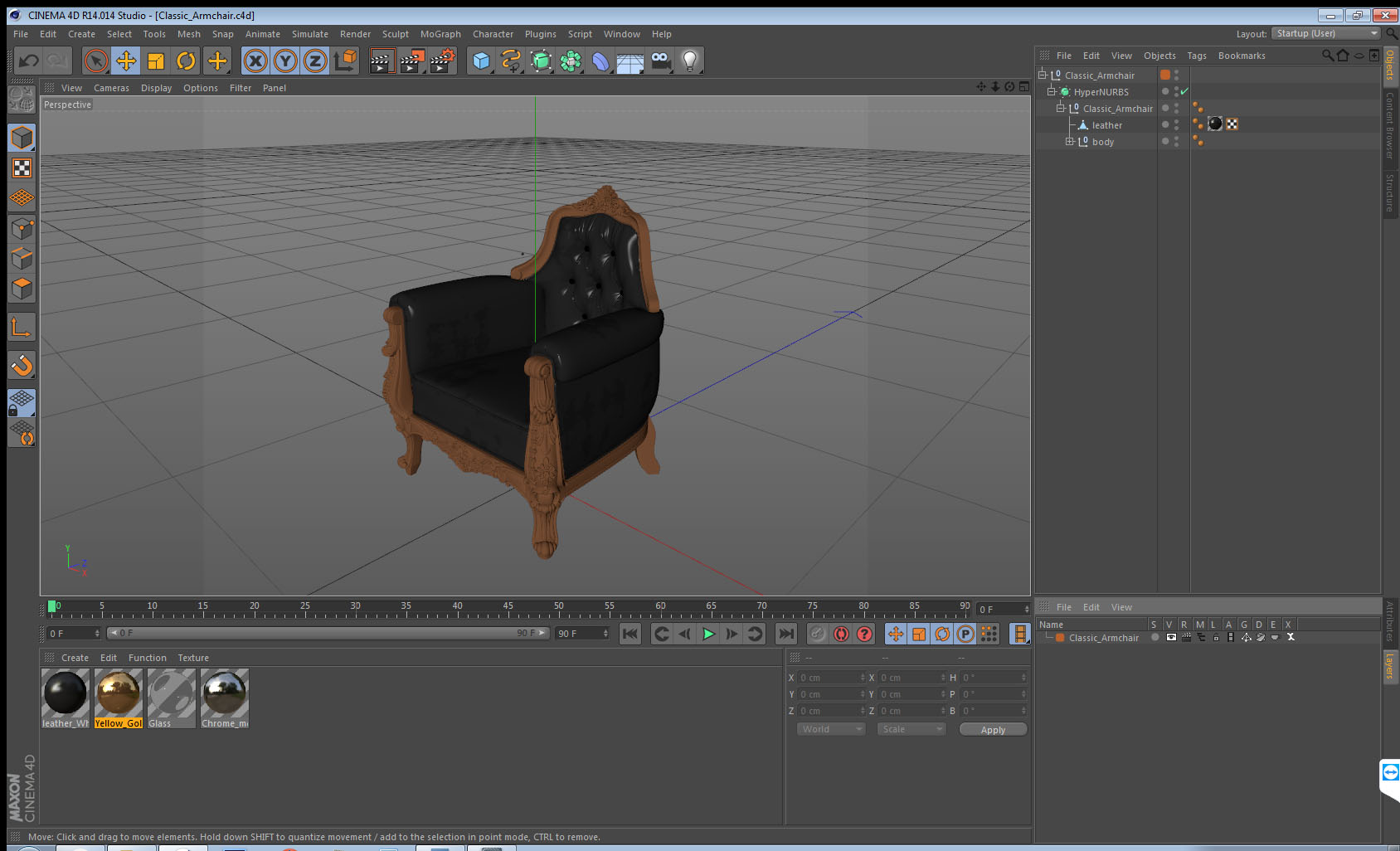The height and width of the screenshot is (851, 1400).
Task: Open the spline pen tools
Action: pos(511,61)
